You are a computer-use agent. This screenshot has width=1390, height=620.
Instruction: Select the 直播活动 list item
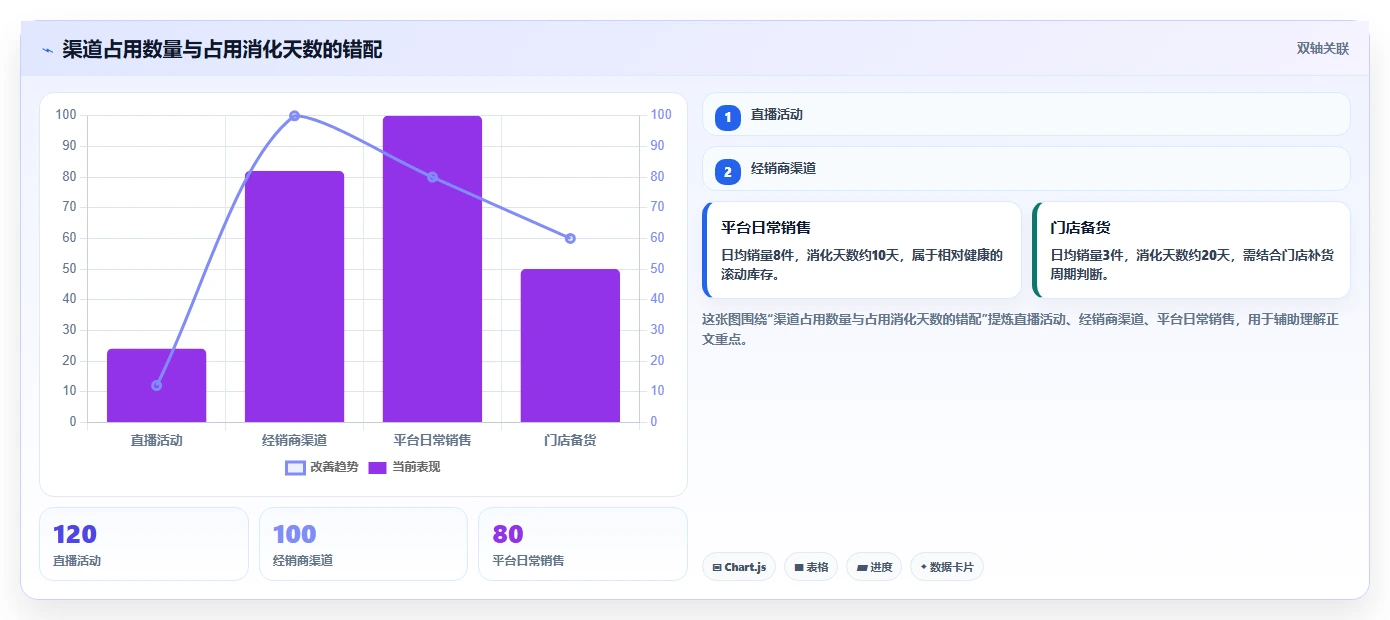tap(1026, 114)
